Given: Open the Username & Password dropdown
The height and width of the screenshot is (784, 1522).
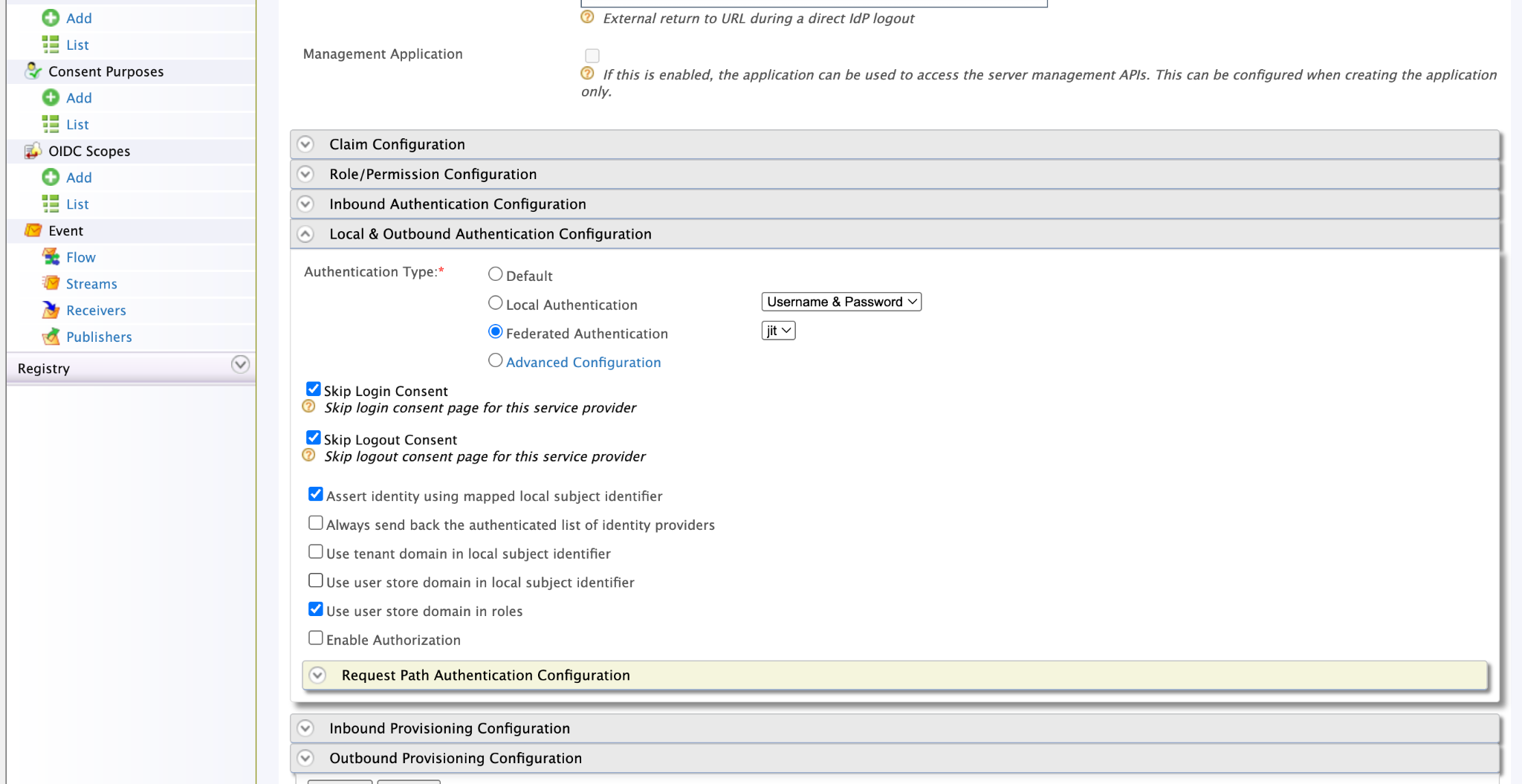Looking at the screenshot, I should point(841,302).
